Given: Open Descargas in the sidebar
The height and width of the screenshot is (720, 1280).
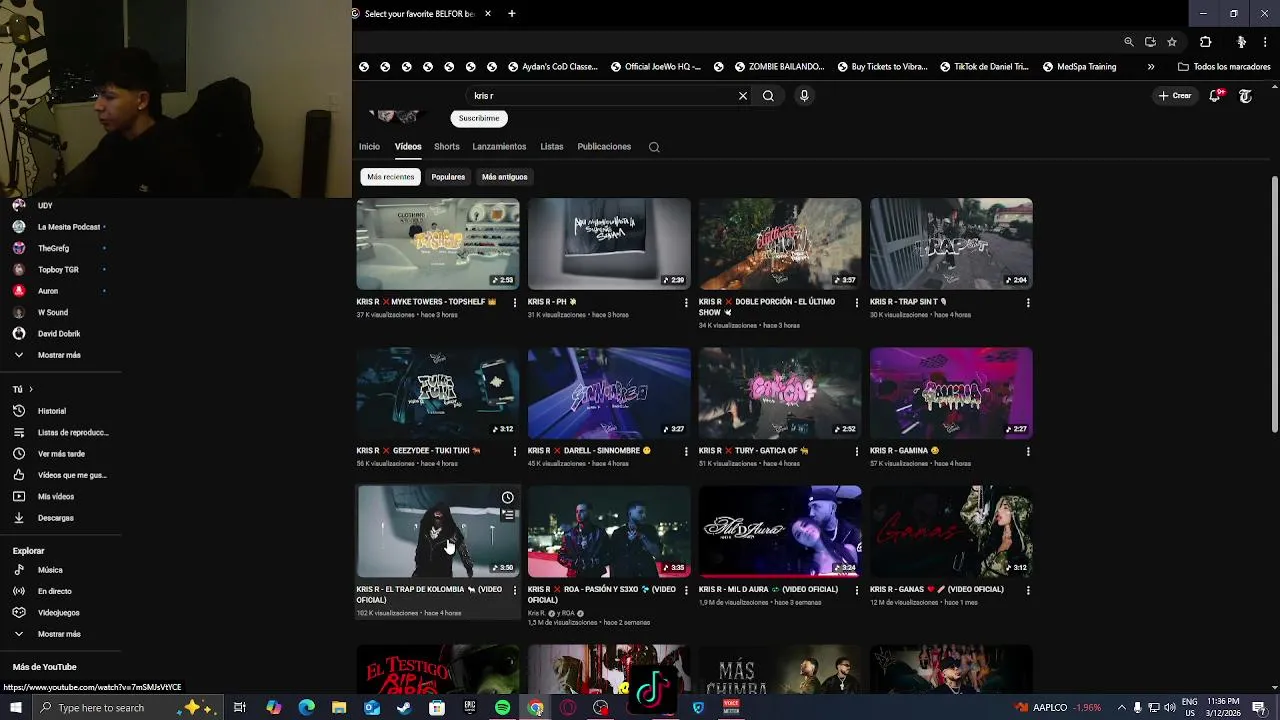Looking at the screenshot, I should (x=56, y=518).
